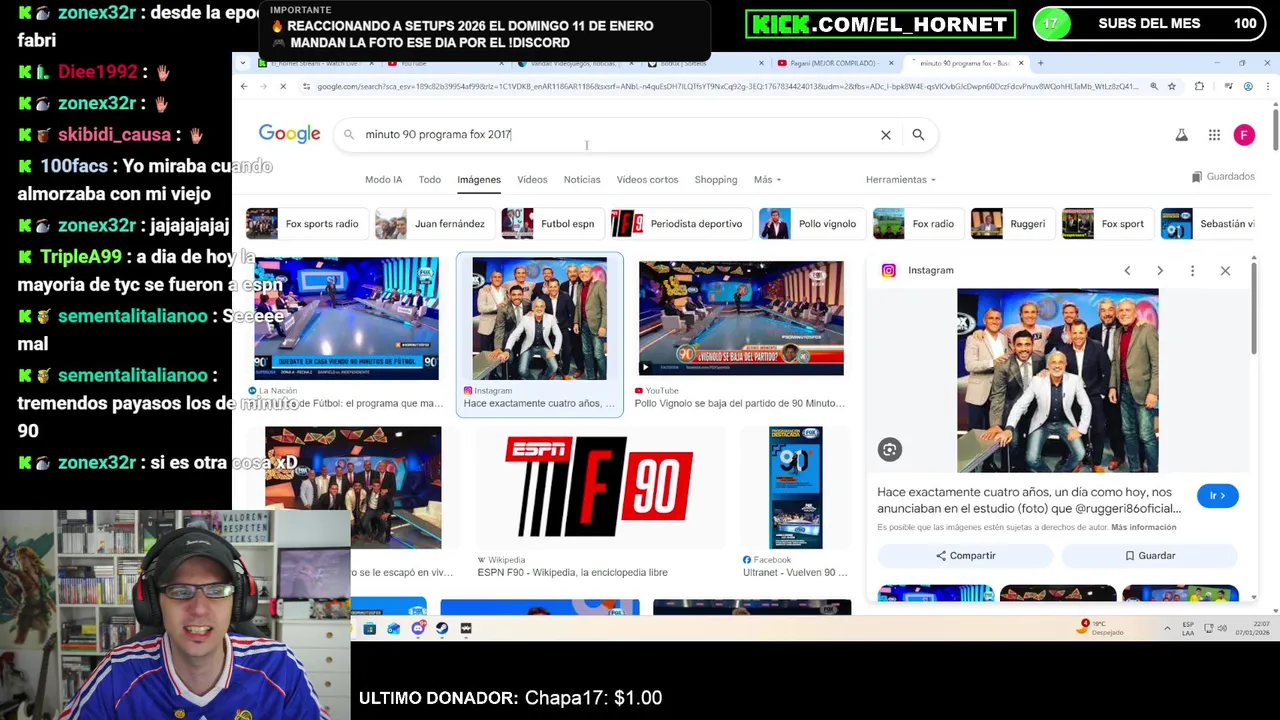1280x720 pixels.
Task: Switch to the Videos tab
Action: [x=532, y=180]
